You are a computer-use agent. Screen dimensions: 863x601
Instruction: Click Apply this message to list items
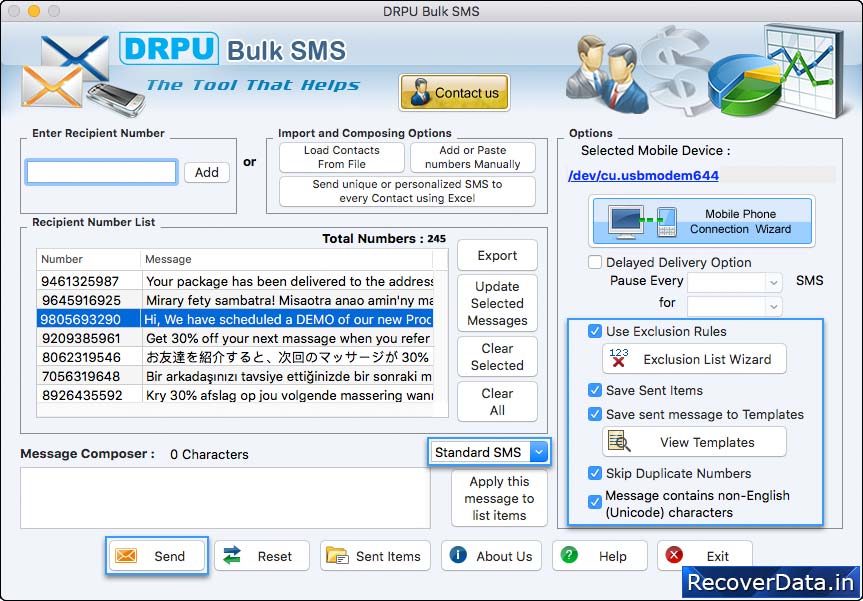point(499,498)
